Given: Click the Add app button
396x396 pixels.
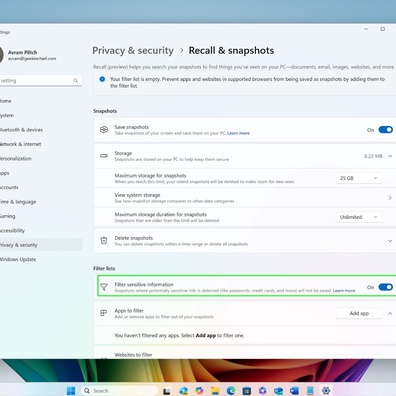Looking at the screenshot, I should pyautogui.click(x=359, y=313).
